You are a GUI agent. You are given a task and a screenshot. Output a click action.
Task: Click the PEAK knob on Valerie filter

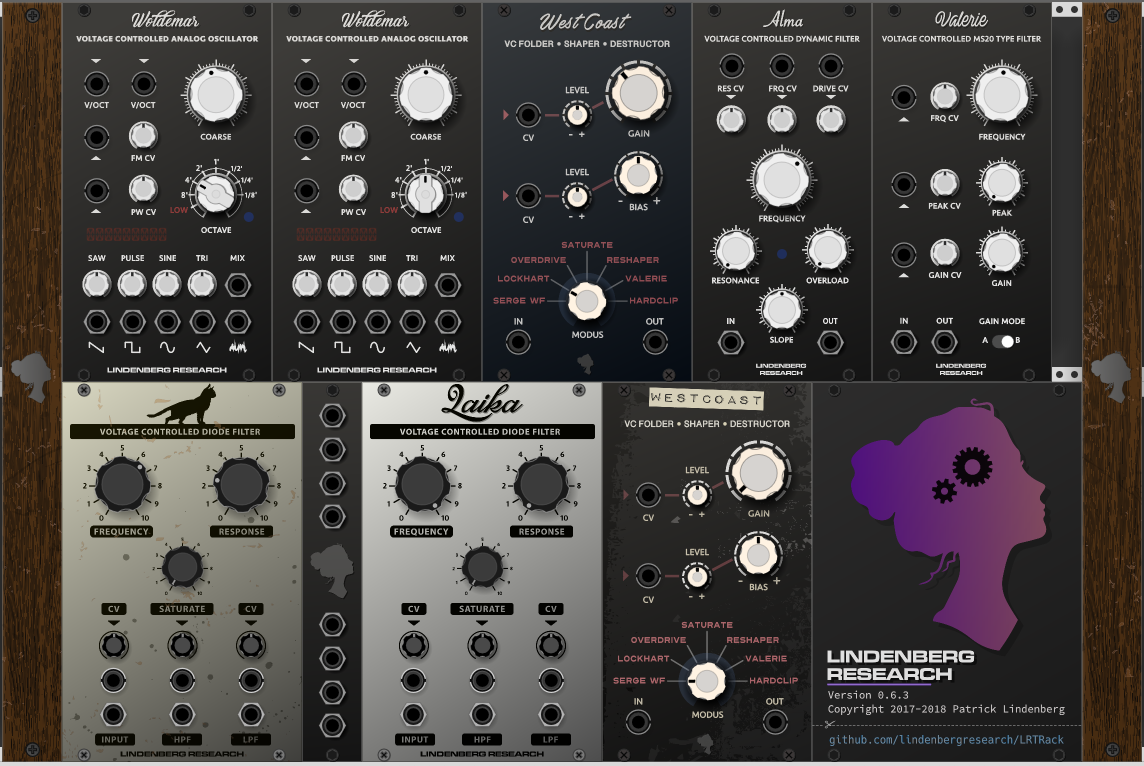pos(1002,182)
